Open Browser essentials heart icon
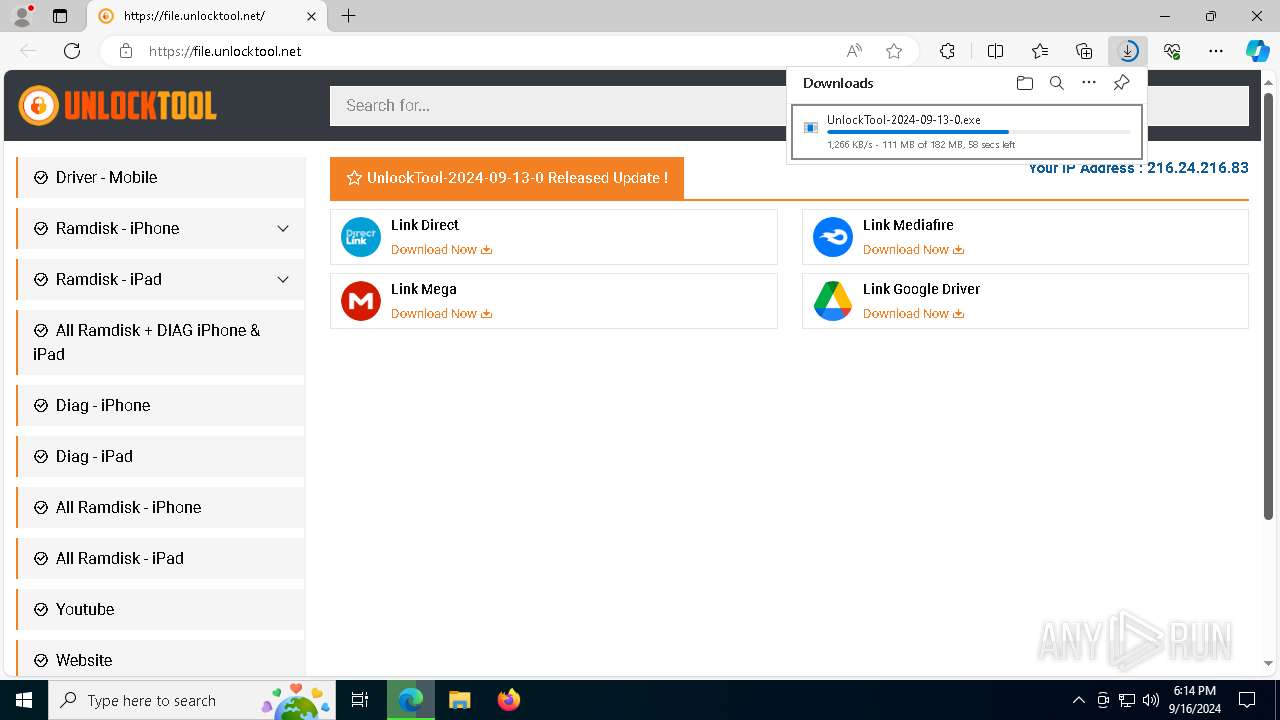 coord(1172,51)
